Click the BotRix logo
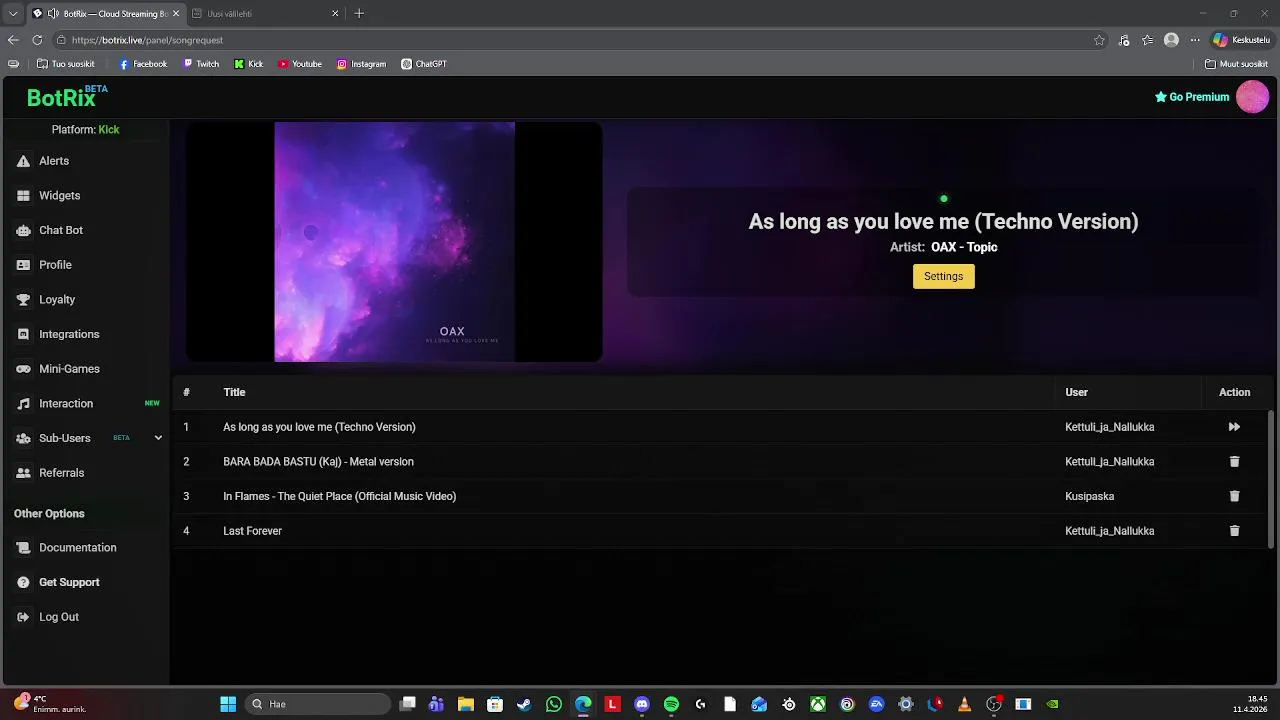 tap(67, 97)
